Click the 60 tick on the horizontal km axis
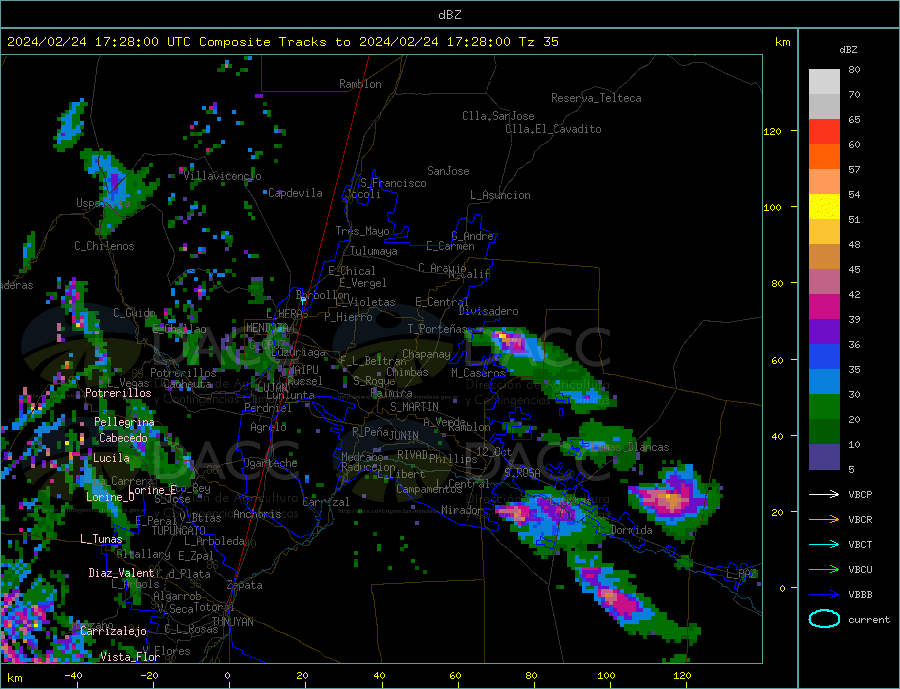The width and height of the screenshot is (900, 689). coord(455,676)
